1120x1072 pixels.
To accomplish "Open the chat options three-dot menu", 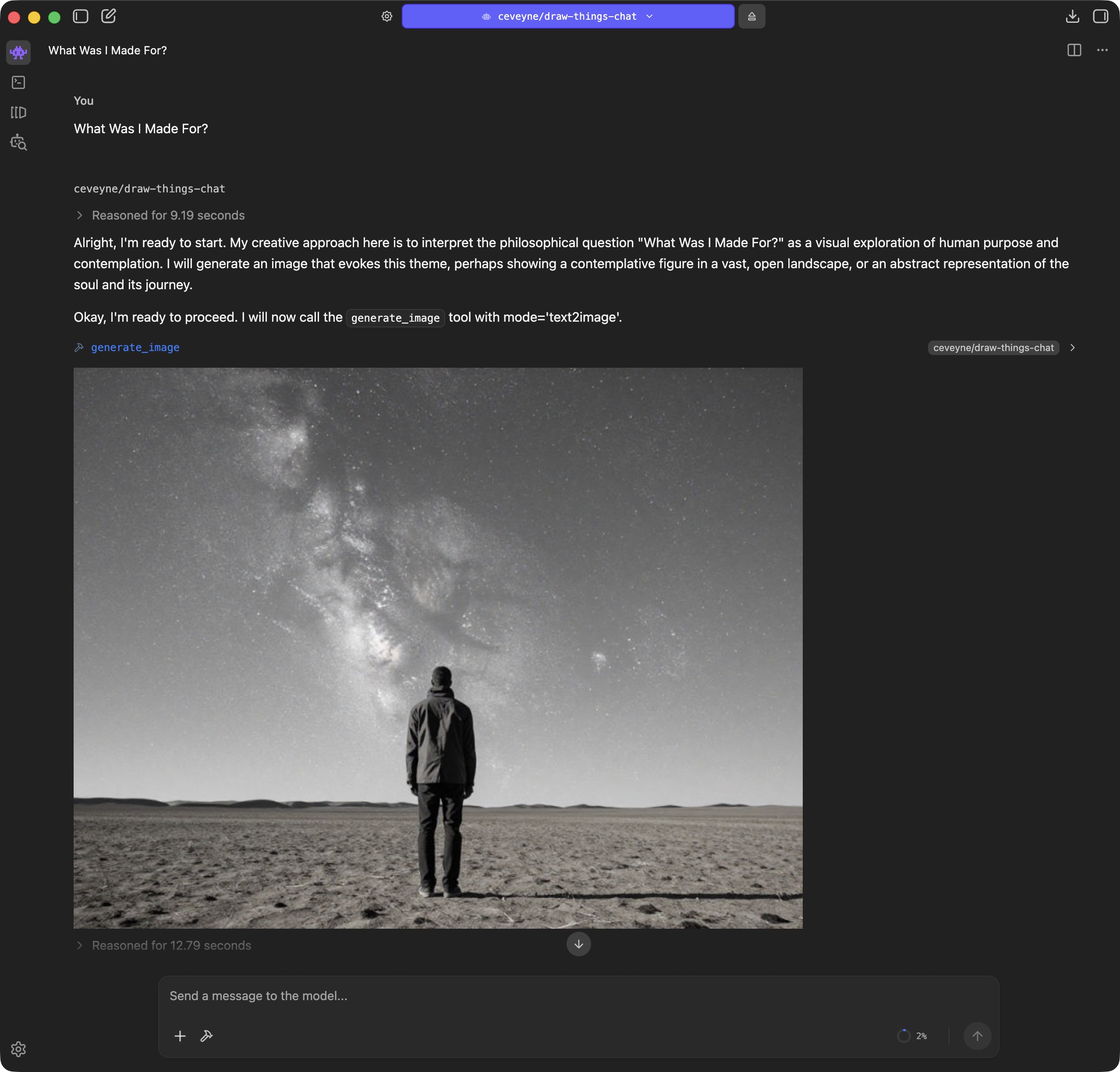I will coord(1102,50).
